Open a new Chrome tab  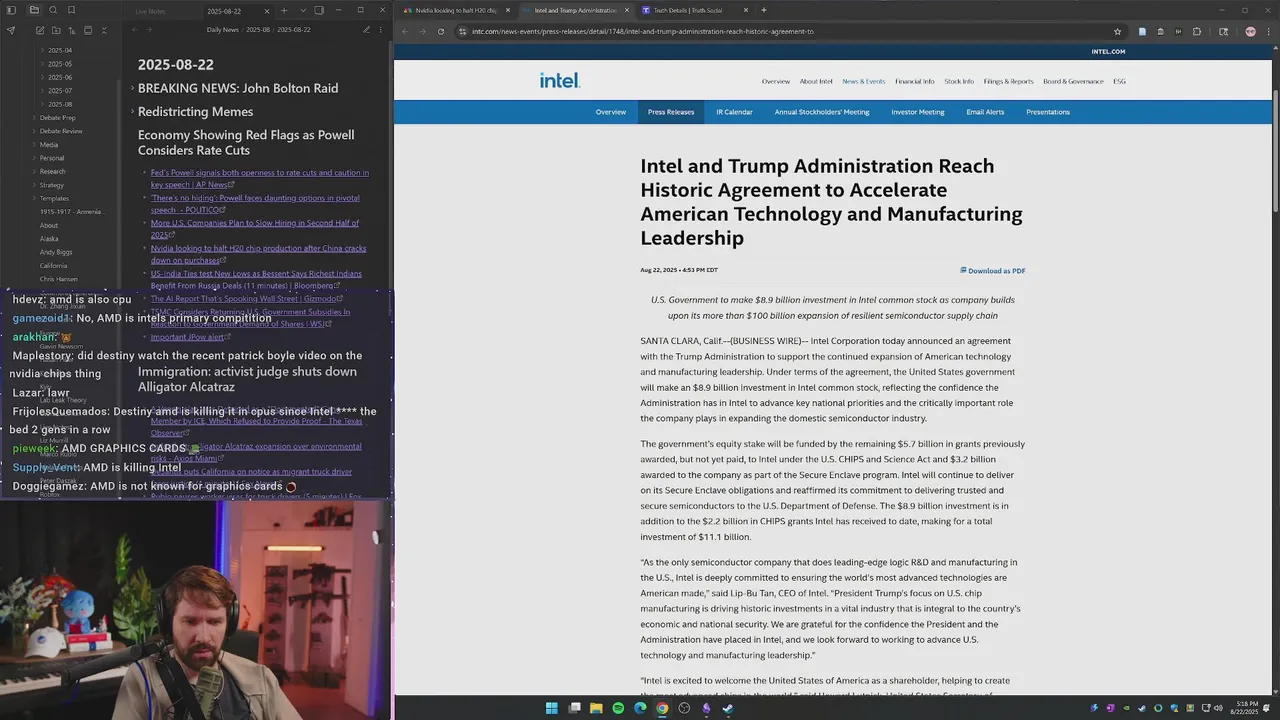pos(764,10)
